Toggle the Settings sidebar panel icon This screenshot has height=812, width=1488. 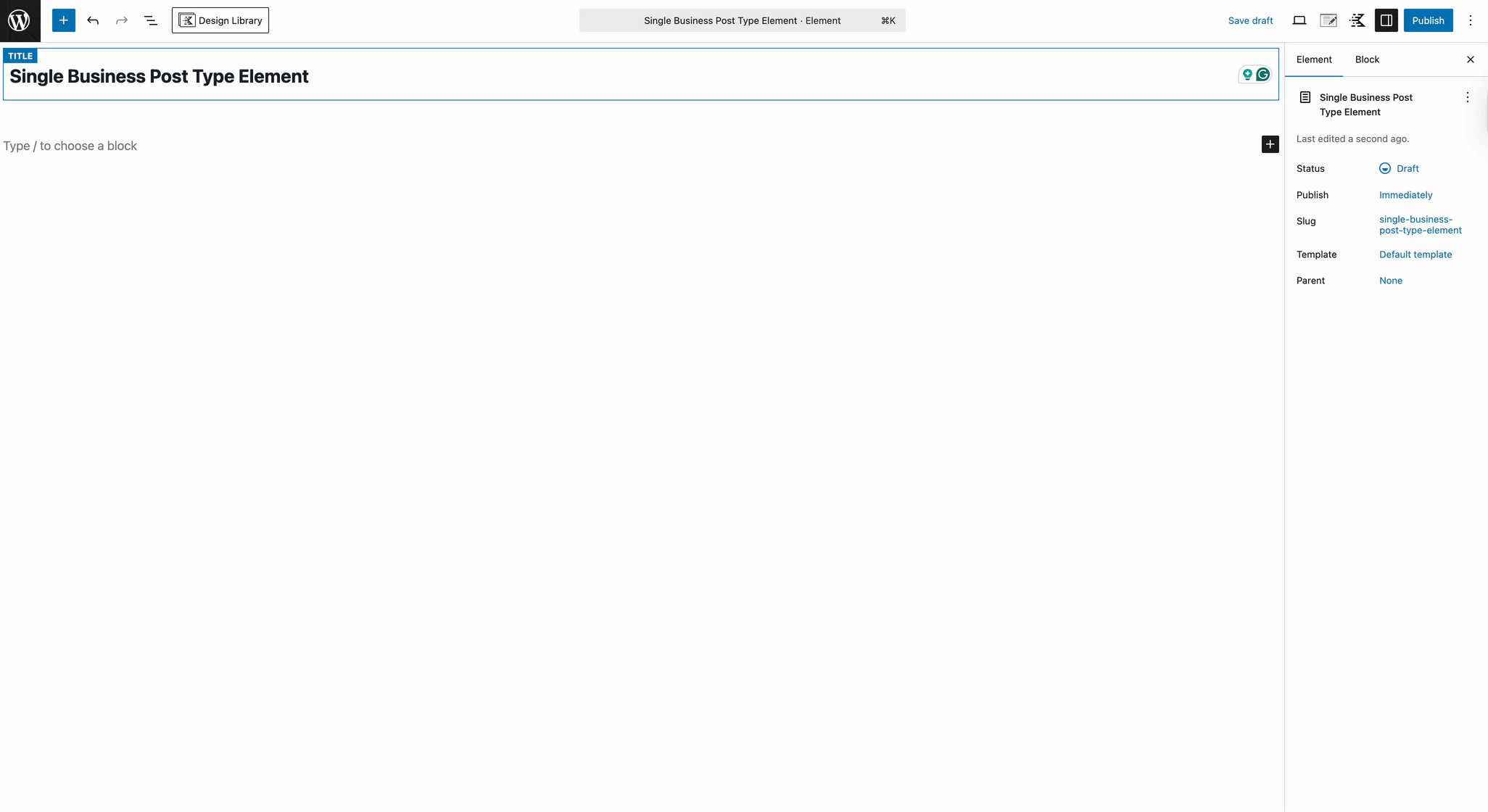[x=1386, y=20]
